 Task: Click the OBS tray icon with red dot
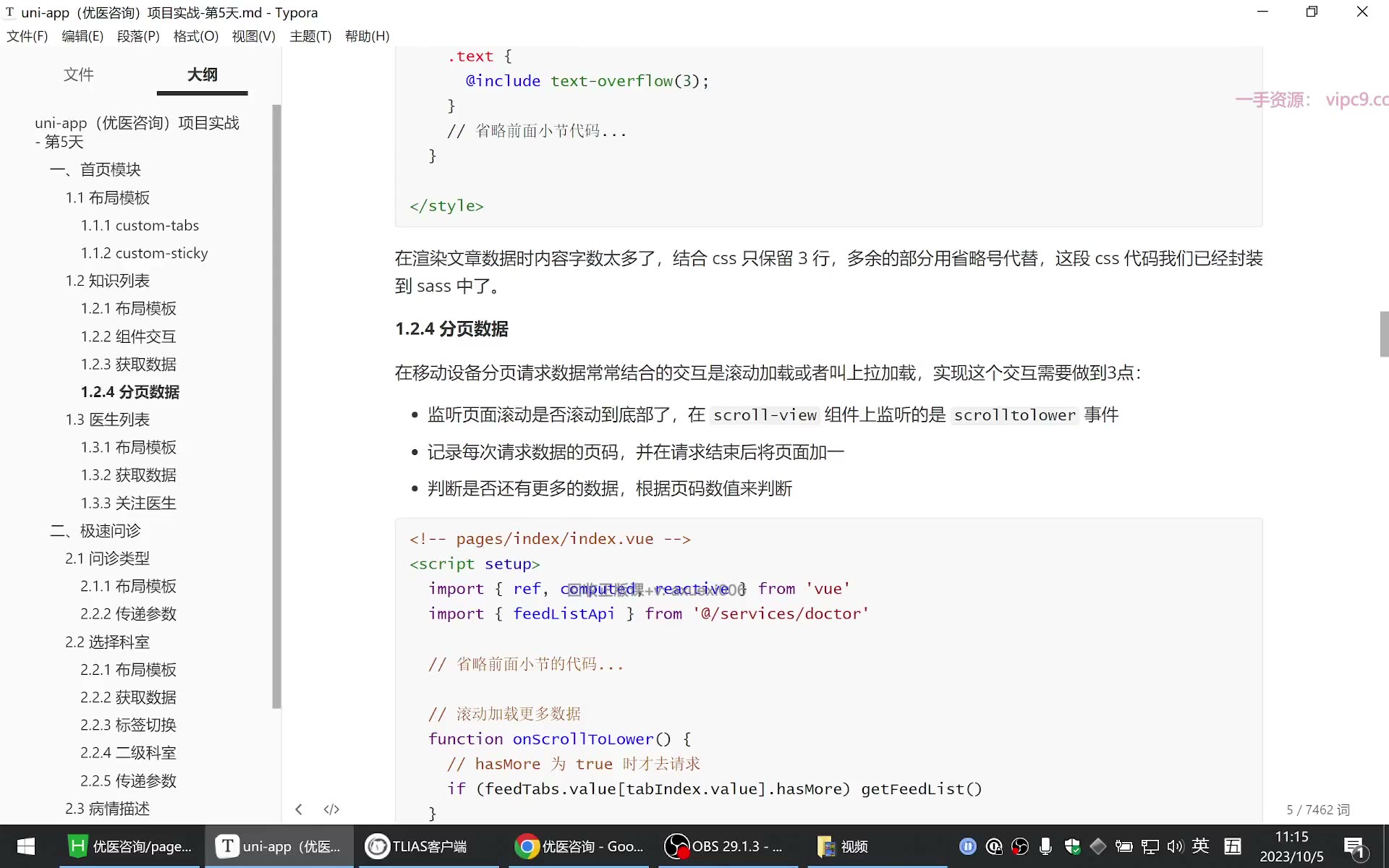click(x=1020, y=846)
